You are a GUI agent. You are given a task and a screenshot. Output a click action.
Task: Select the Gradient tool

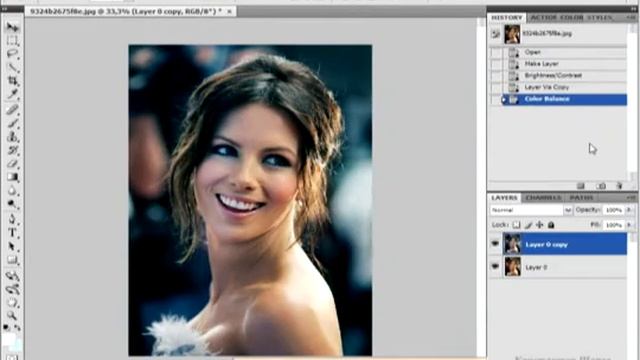pyautogui.click(x=12, y=177)
